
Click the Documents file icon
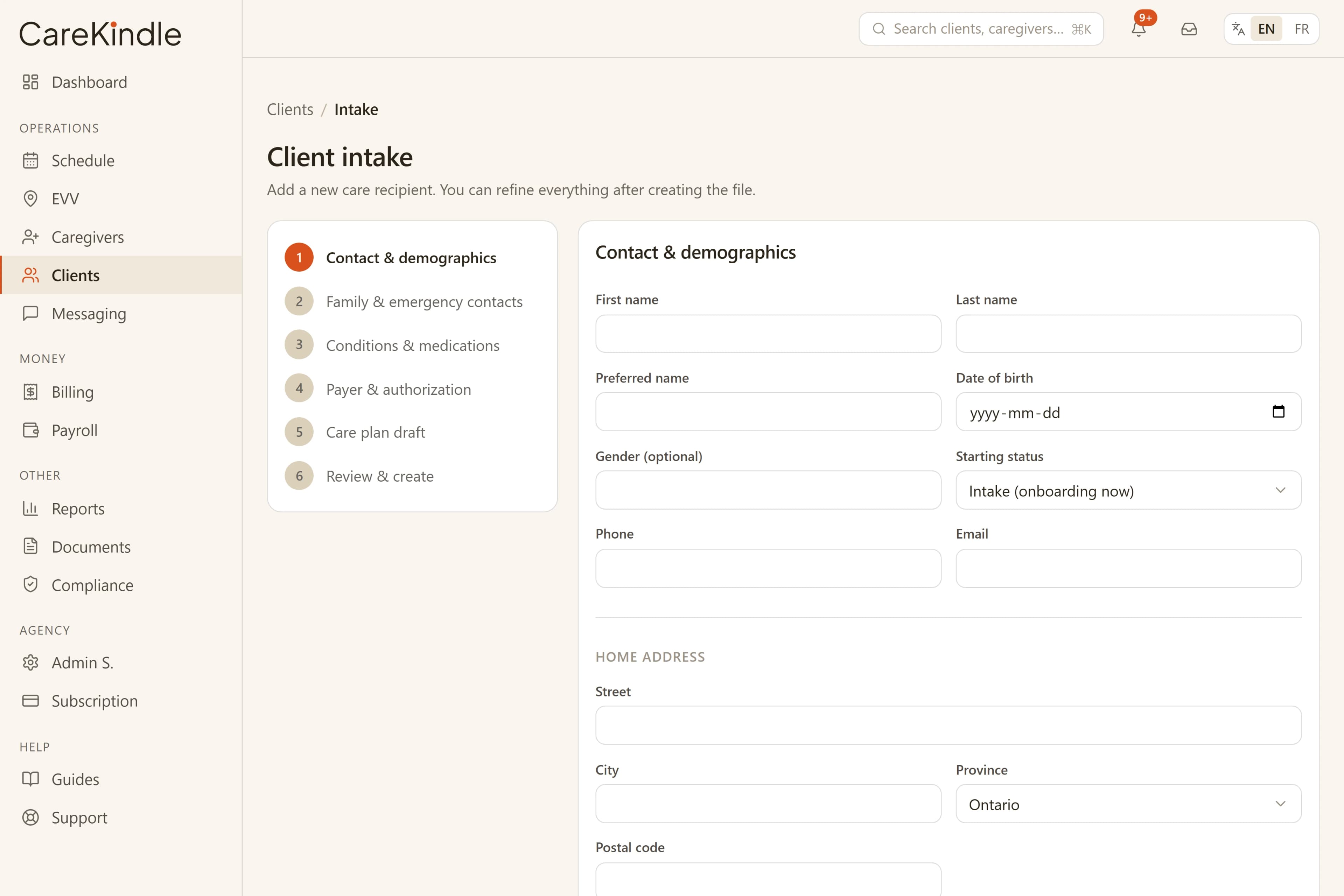click(30, 547)
